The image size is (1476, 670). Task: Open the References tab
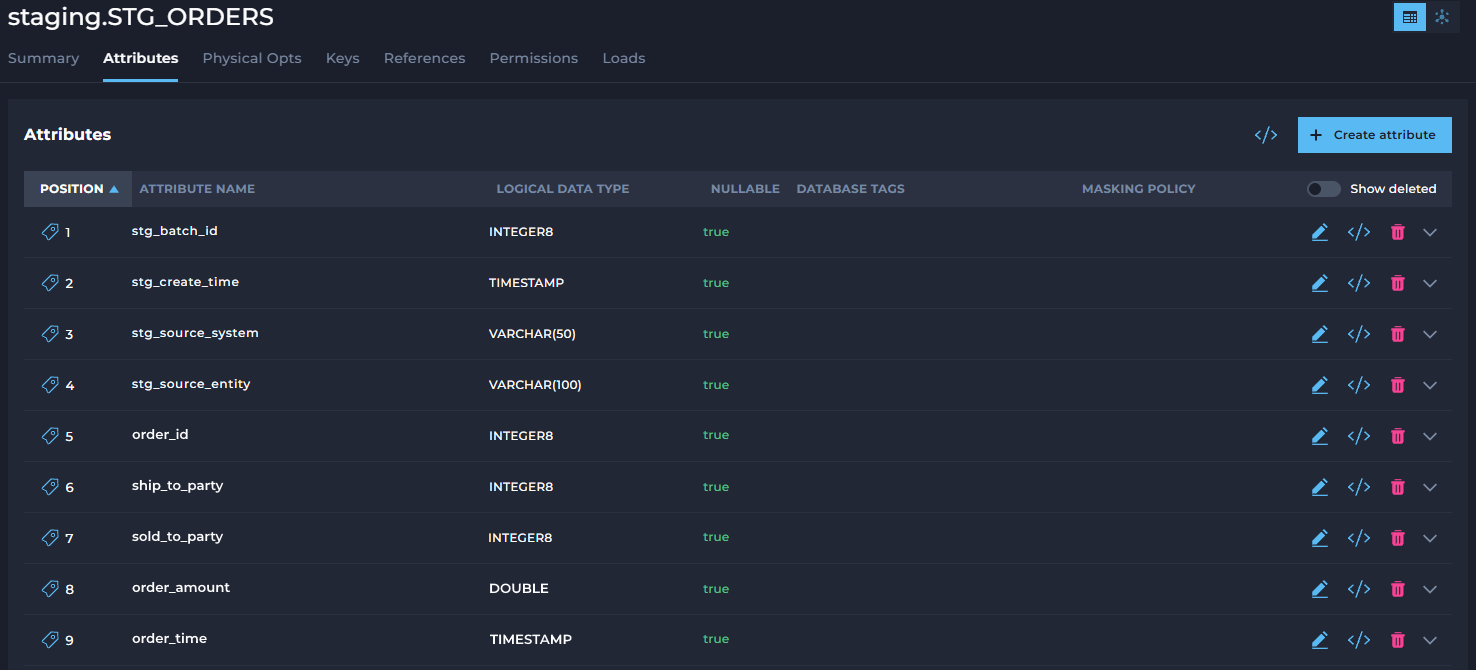(425, 58)
